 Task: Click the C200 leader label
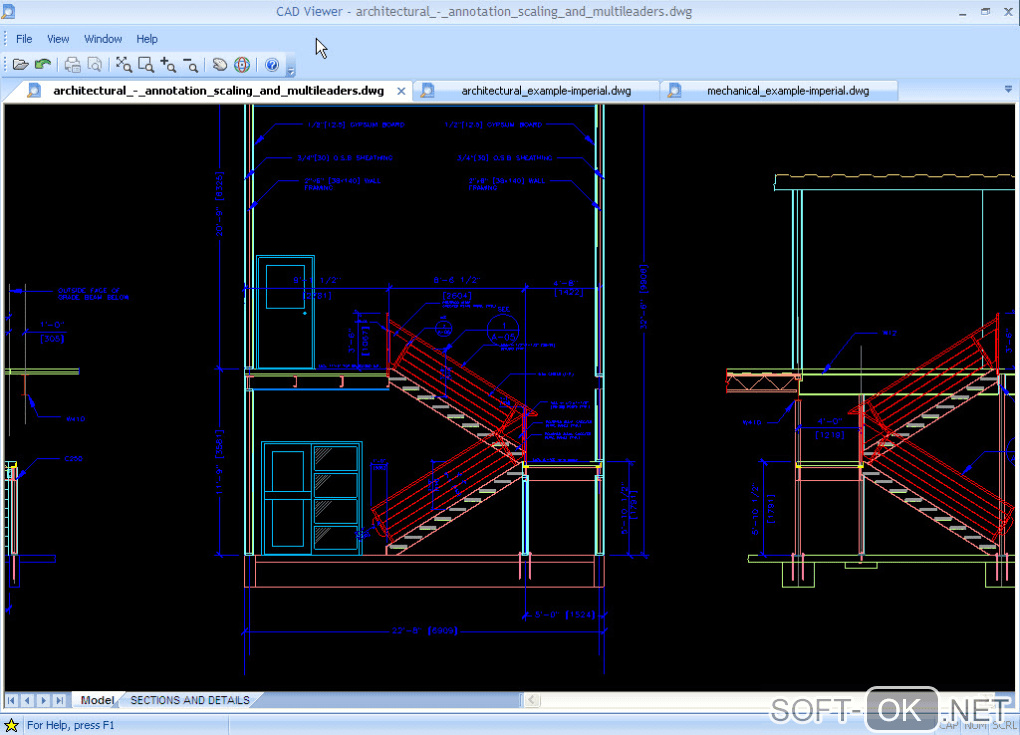point(74,459)
